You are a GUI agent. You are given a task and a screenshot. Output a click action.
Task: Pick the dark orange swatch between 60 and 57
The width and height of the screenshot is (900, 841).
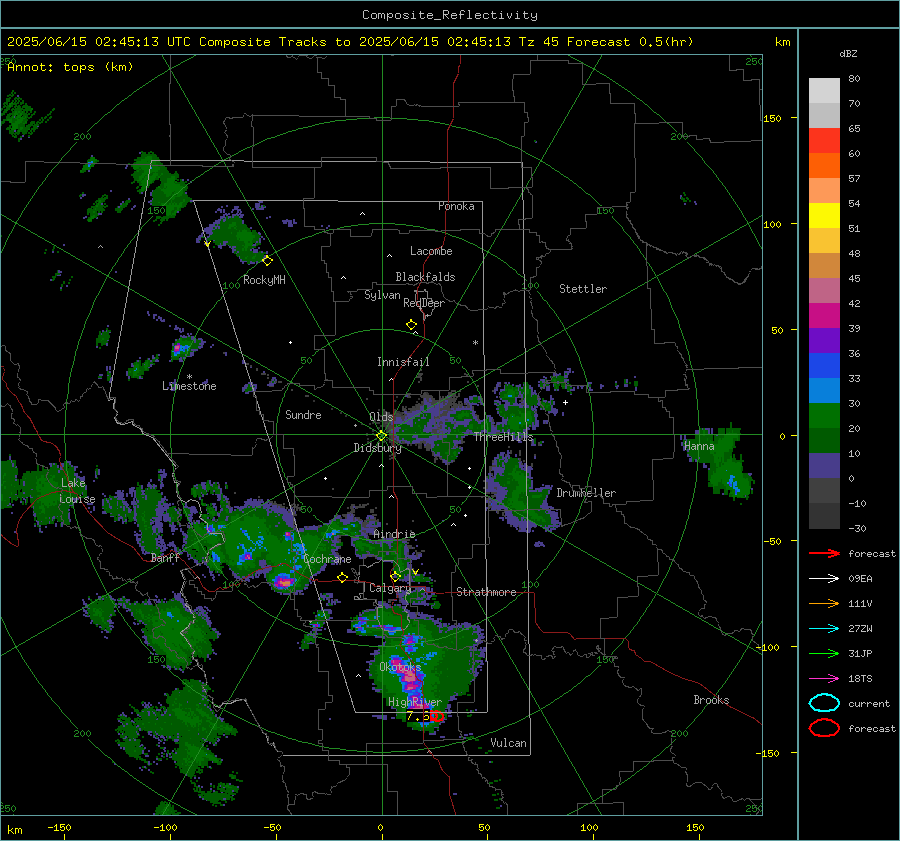coord(824,165)
